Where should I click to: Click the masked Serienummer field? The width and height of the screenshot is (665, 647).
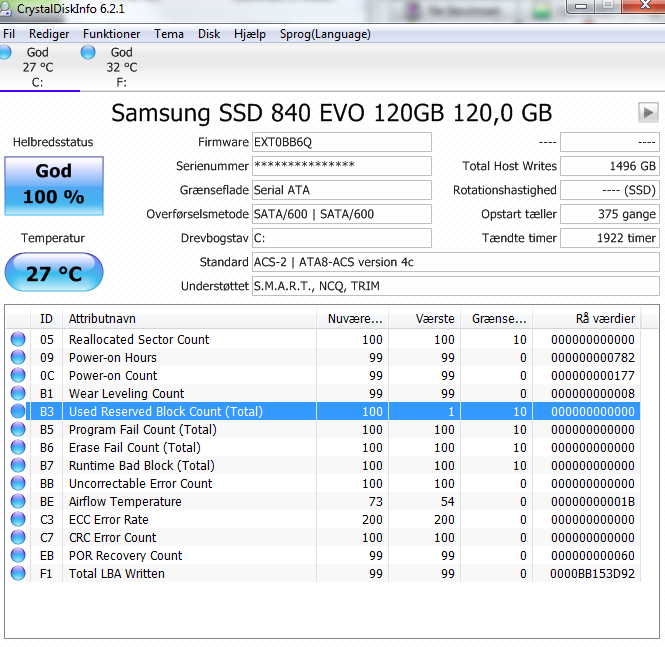tap(342, 166)
